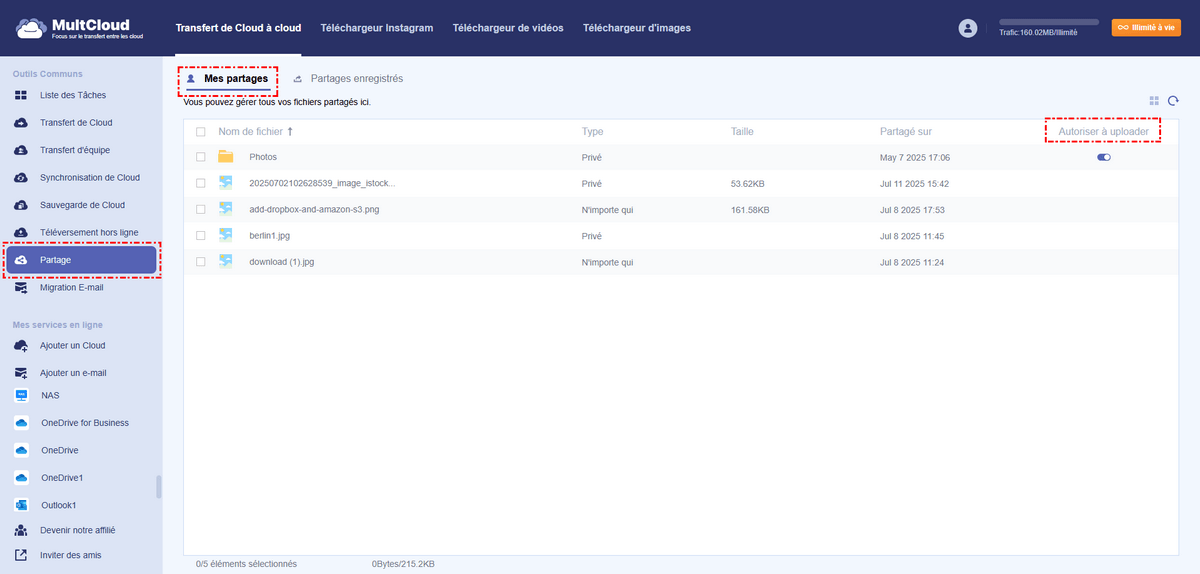Click the refresh icon
This screenshot has width=1200, height=574.
pyautogui.click(x=1174, y=101)
